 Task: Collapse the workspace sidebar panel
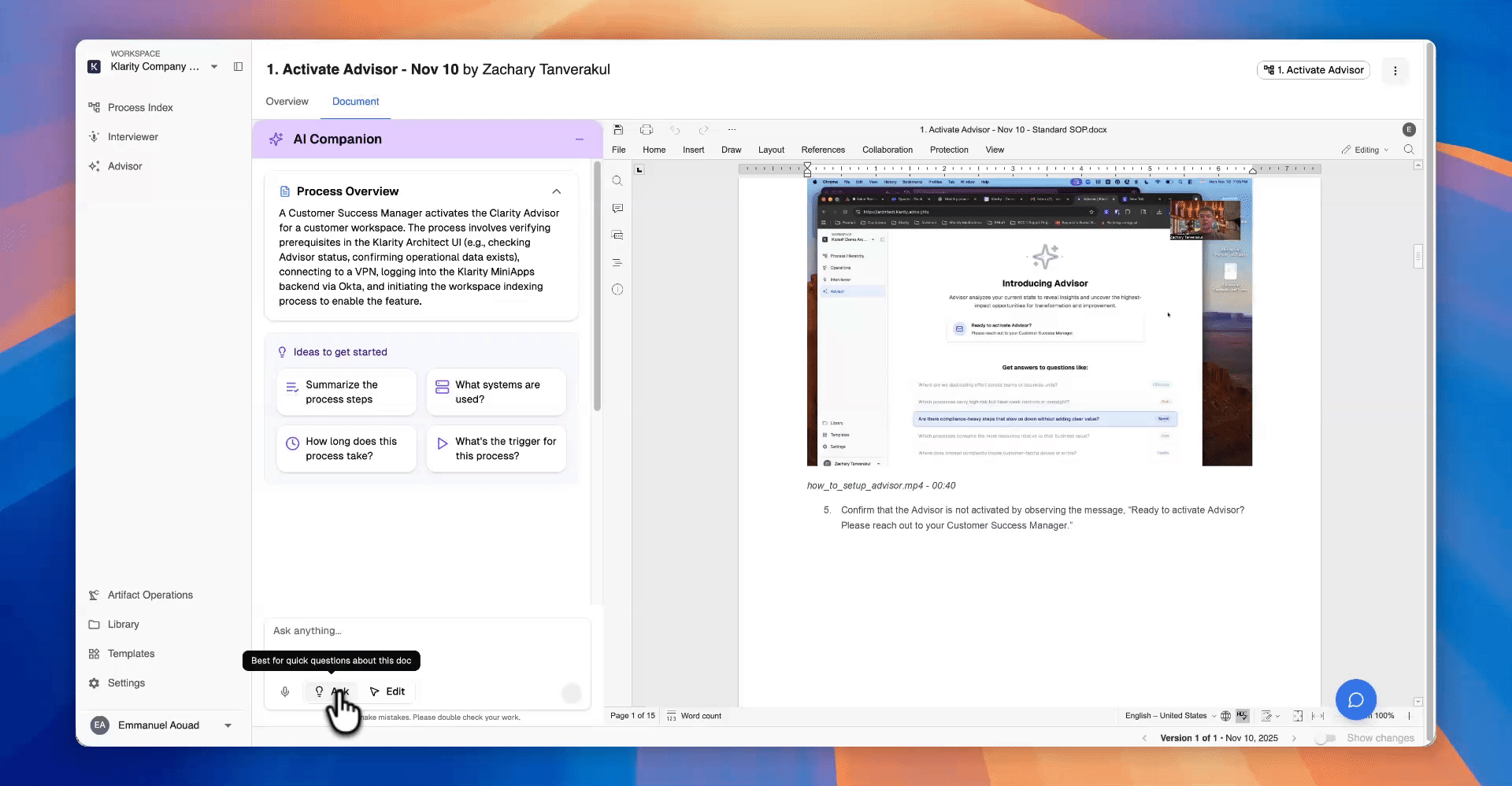pos(238,67)
